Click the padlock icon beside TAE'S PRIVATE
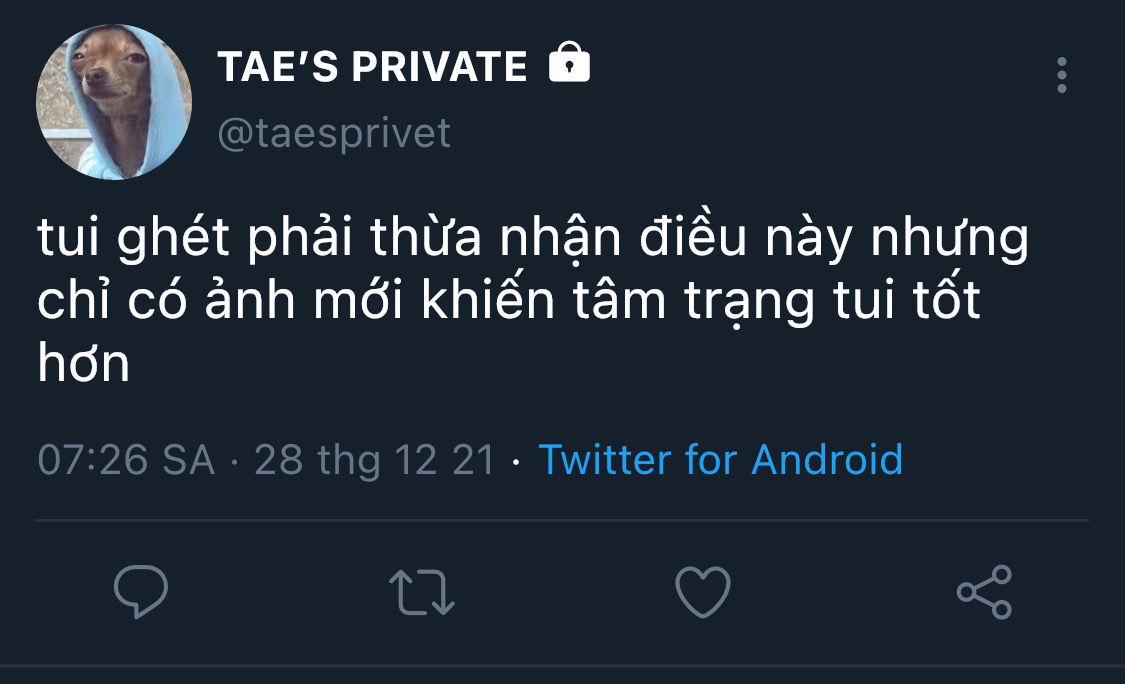The width and height of the screenshot is (1125, 684). tap(569, 62)
